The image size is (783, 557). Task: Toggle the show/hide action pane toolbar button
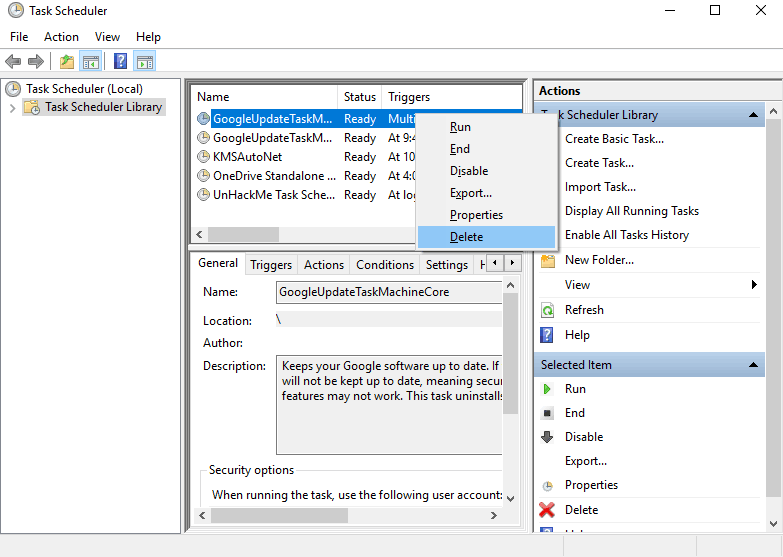click(x=145, y=62)
